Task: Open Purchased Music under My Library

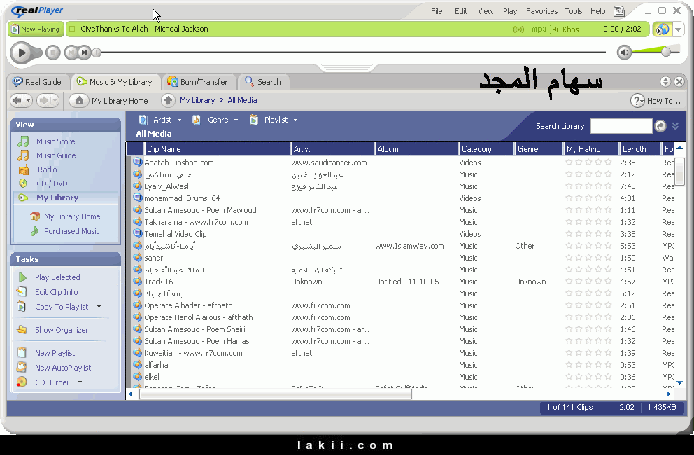Action: point(71,231)
